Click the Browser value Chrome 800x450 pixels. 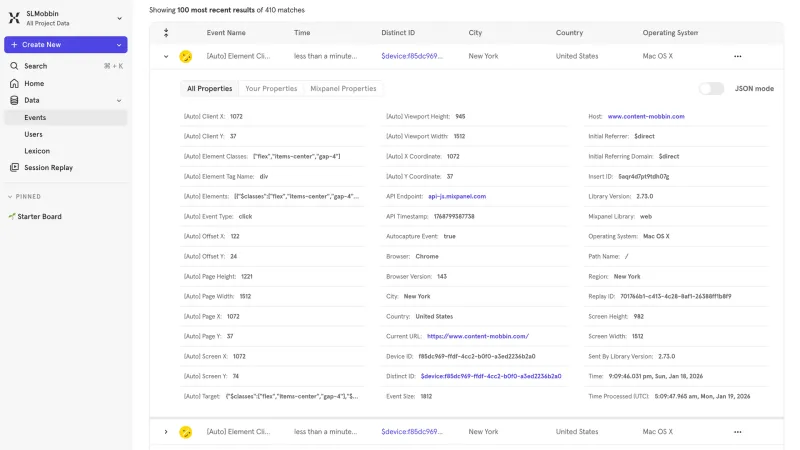pos(427,256)
